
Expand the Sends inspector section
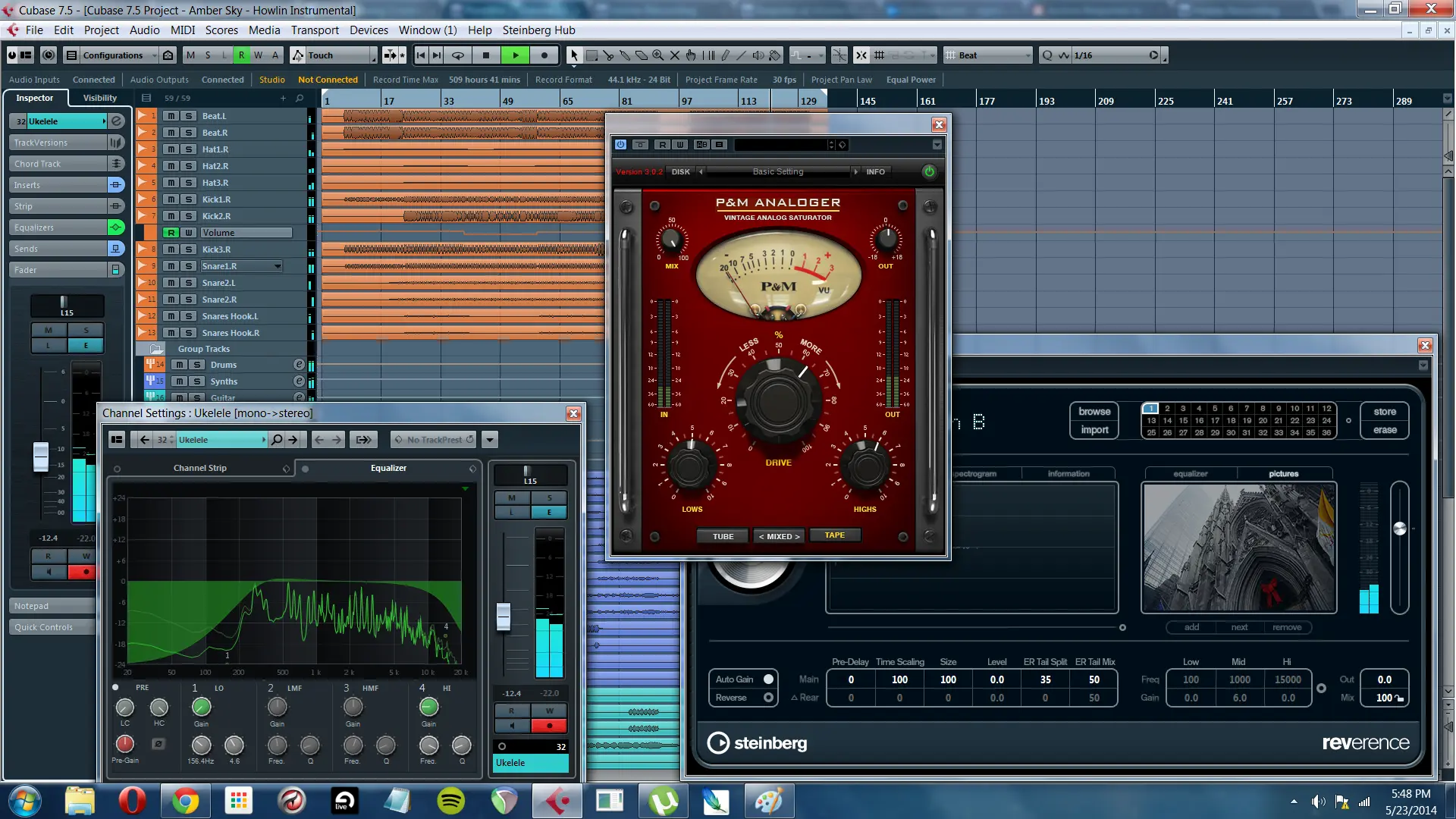tap(58, 249)
